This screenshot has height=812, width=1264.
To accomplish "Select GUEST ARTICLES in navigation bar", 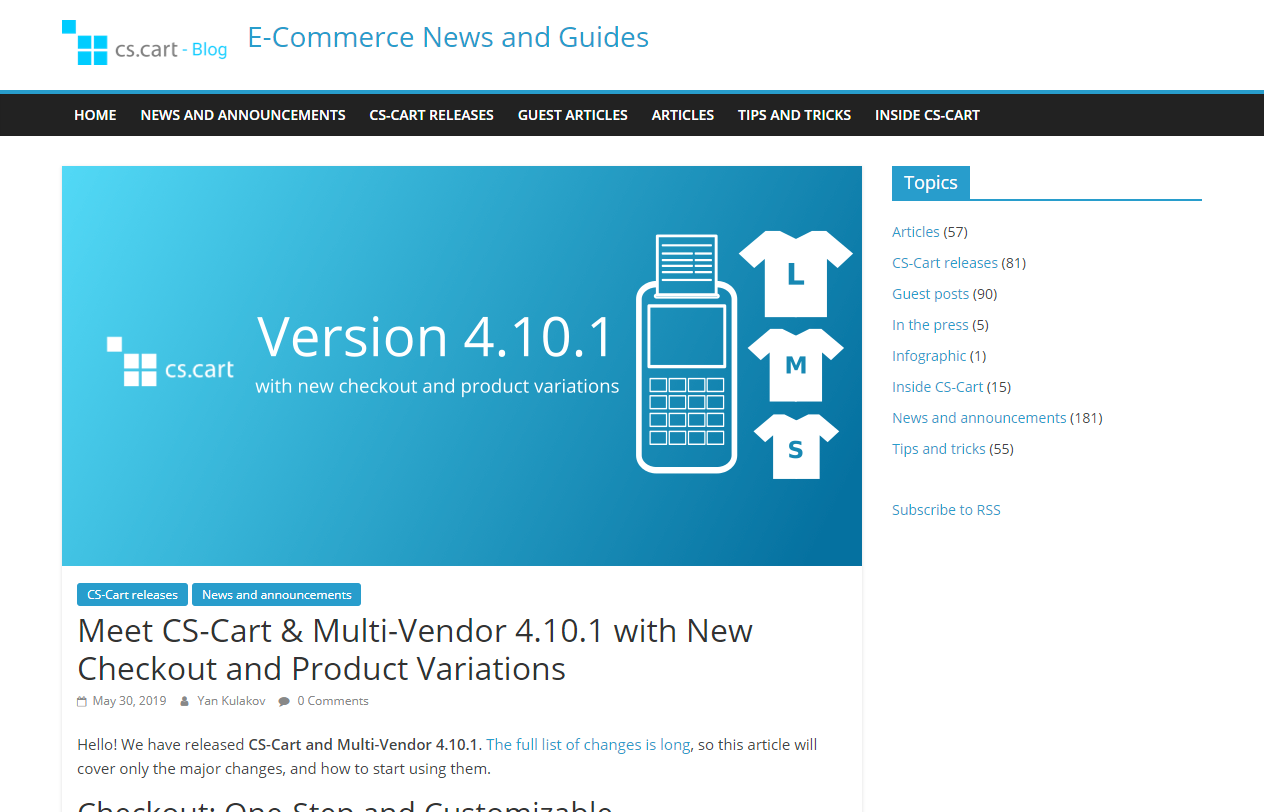I will click(x=573, y=115).
